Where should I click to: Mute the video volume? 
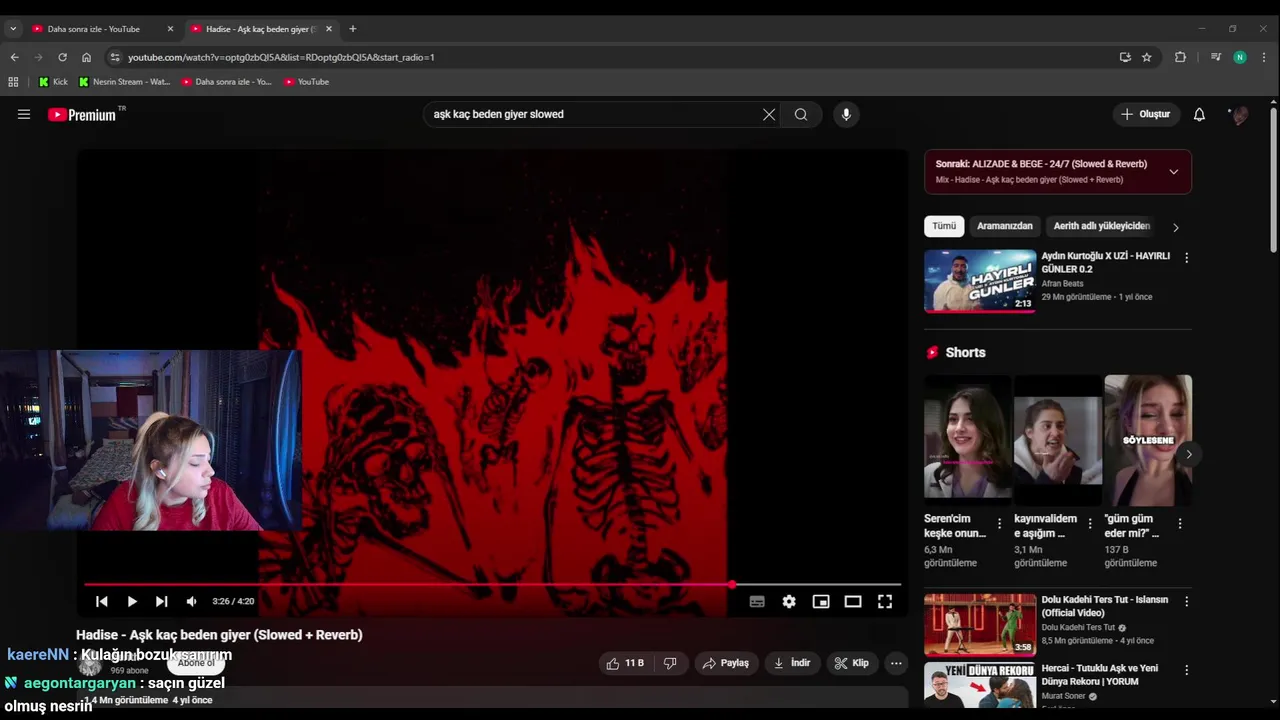tap(191, 601)
